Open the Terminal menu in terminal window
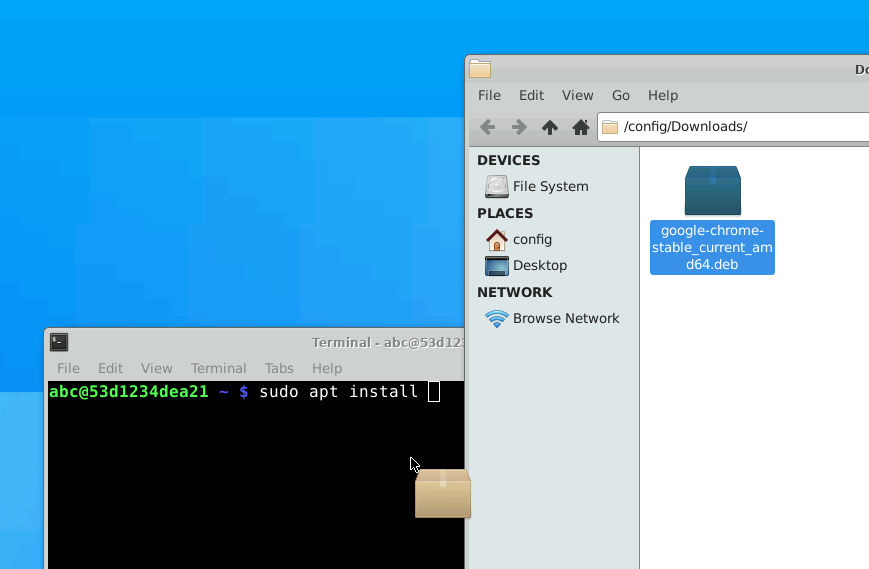 (x=218, y=368)
